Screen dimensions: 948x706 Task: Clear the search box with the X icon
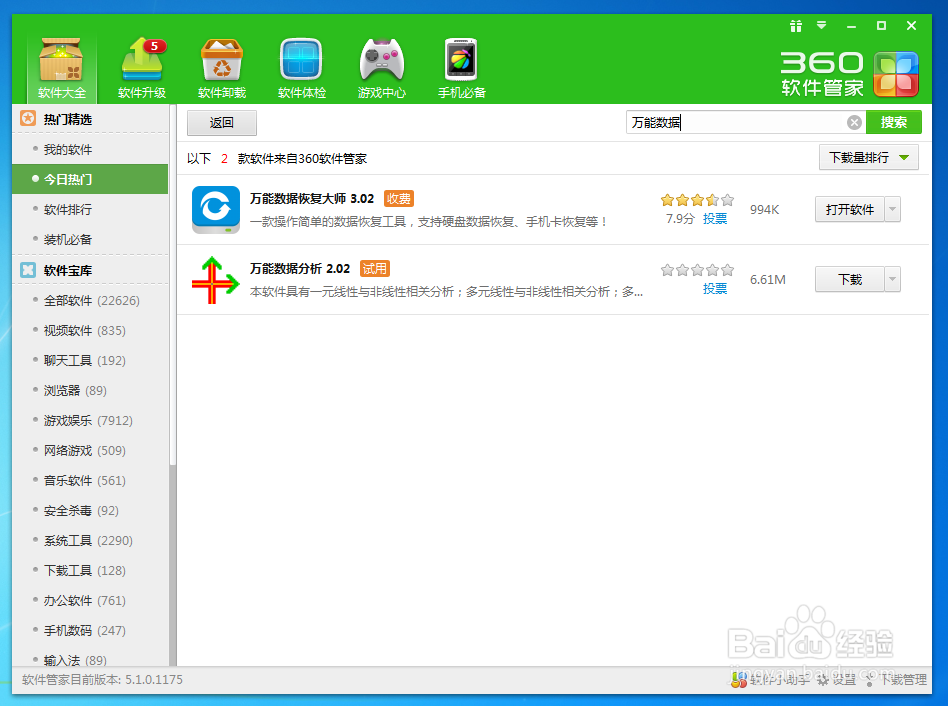point(854,123)
